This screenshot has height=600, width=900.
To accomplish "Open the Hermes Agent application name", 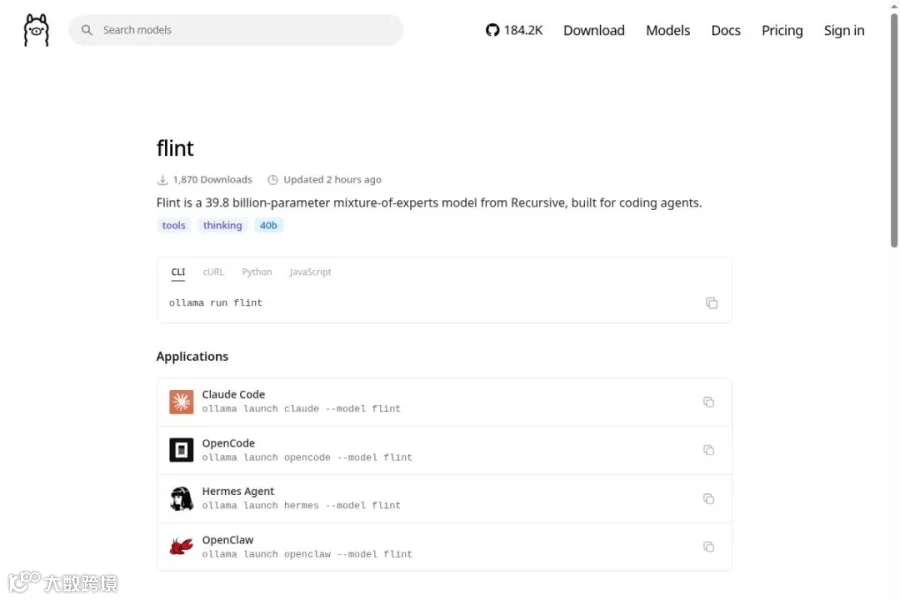I will click(238, 491).
